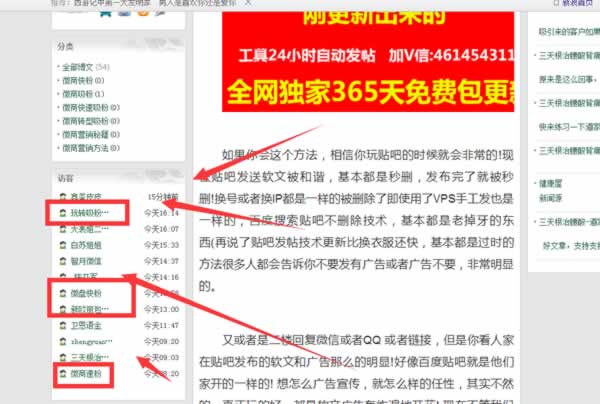
Task: Click the 今天15:33 visit time
Action: [161, 245]
